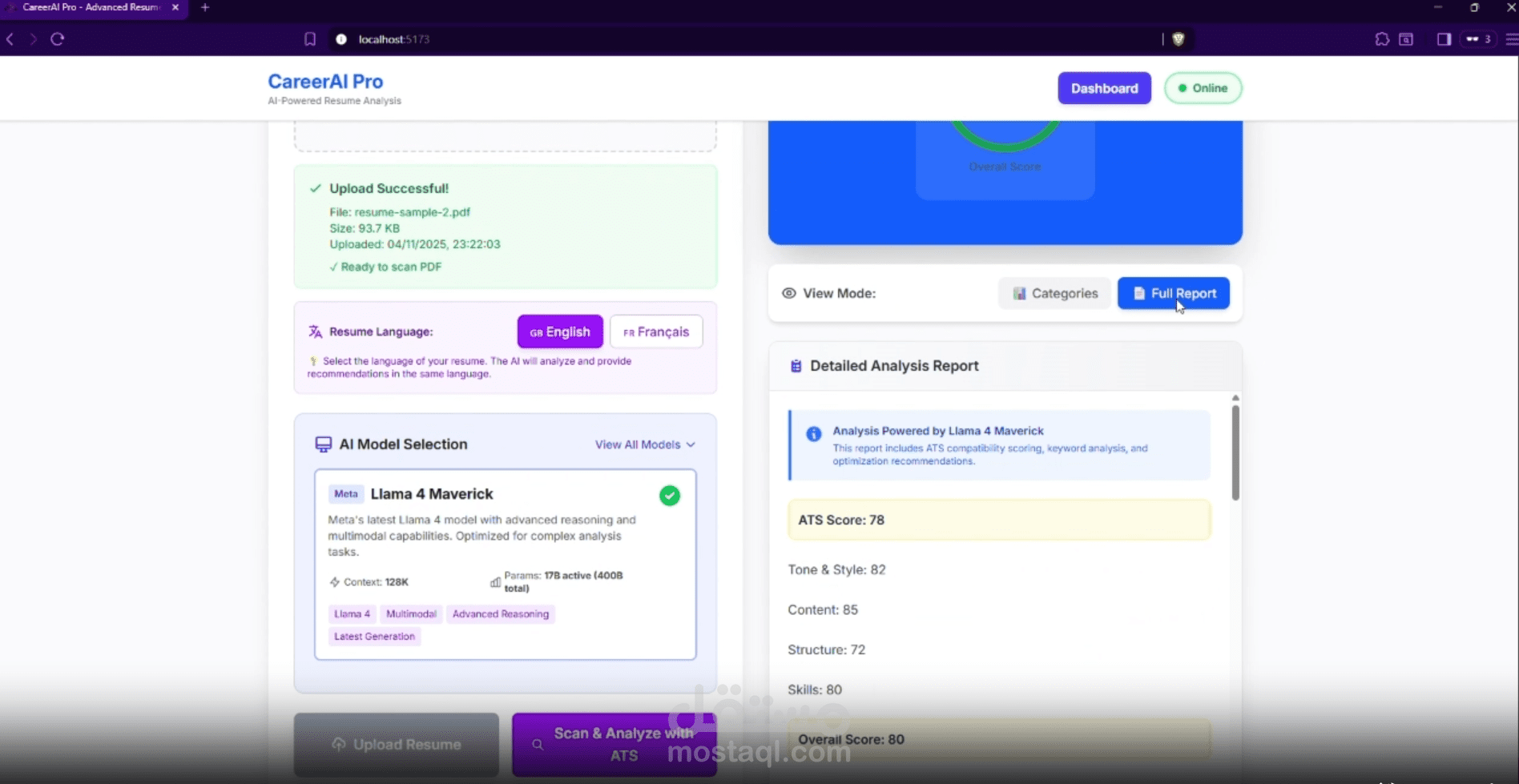Click the bookmark icon in the toolbar
The width and height of the screenshot is (1519, 784).
310,38
